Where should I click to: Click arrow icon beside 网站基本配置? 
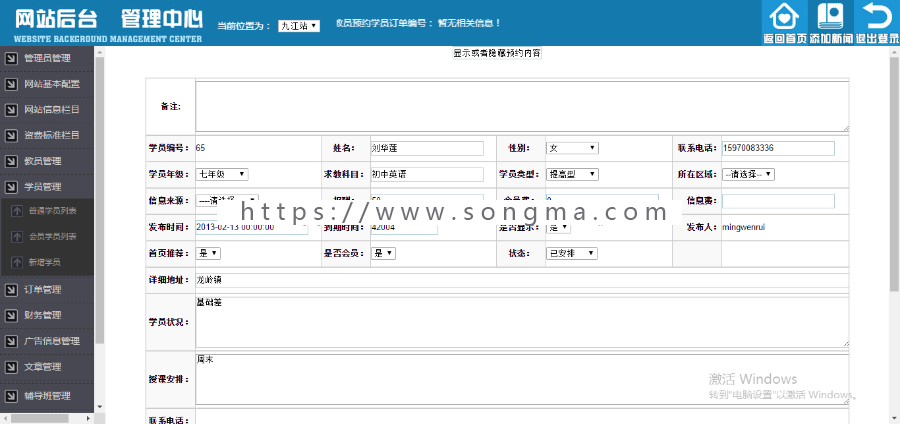tap(11, 84)
